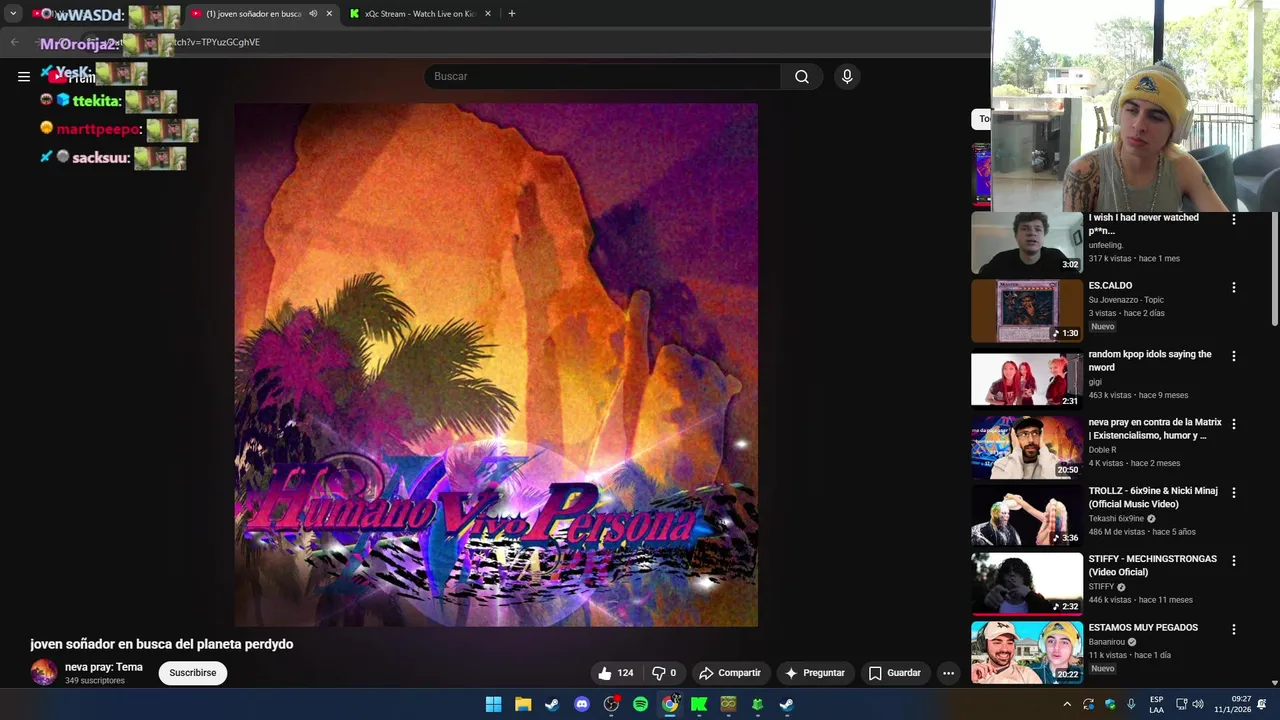Open options menu for ES.CALDO video
Image resolution: width=1280 pixels, height=720 pixels.
click(x=1233, y=287)
